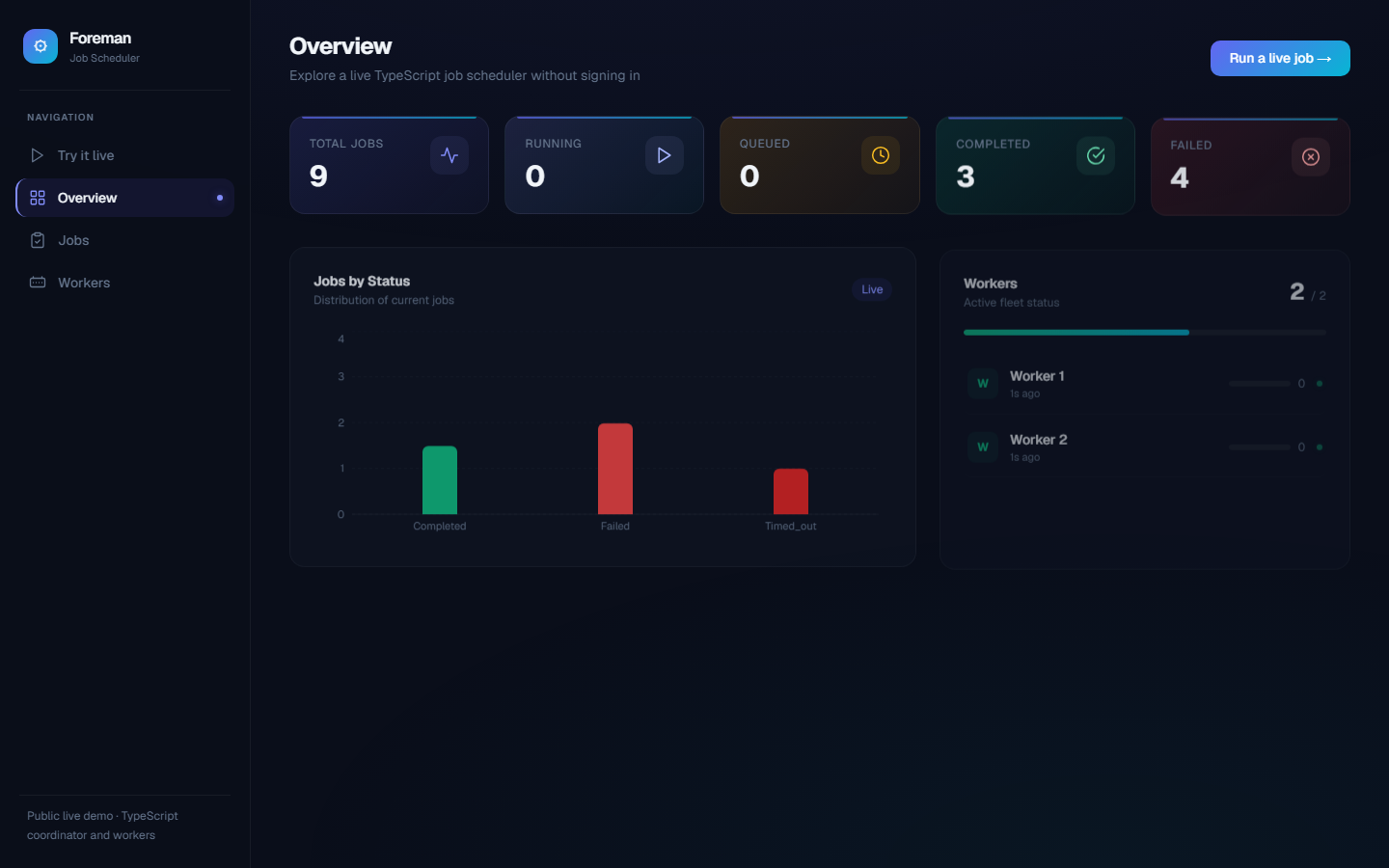Click the Overview grid icon in sidebar
Image resolution: width=1389 pixels, height=868 pixels.
point(38,198)
